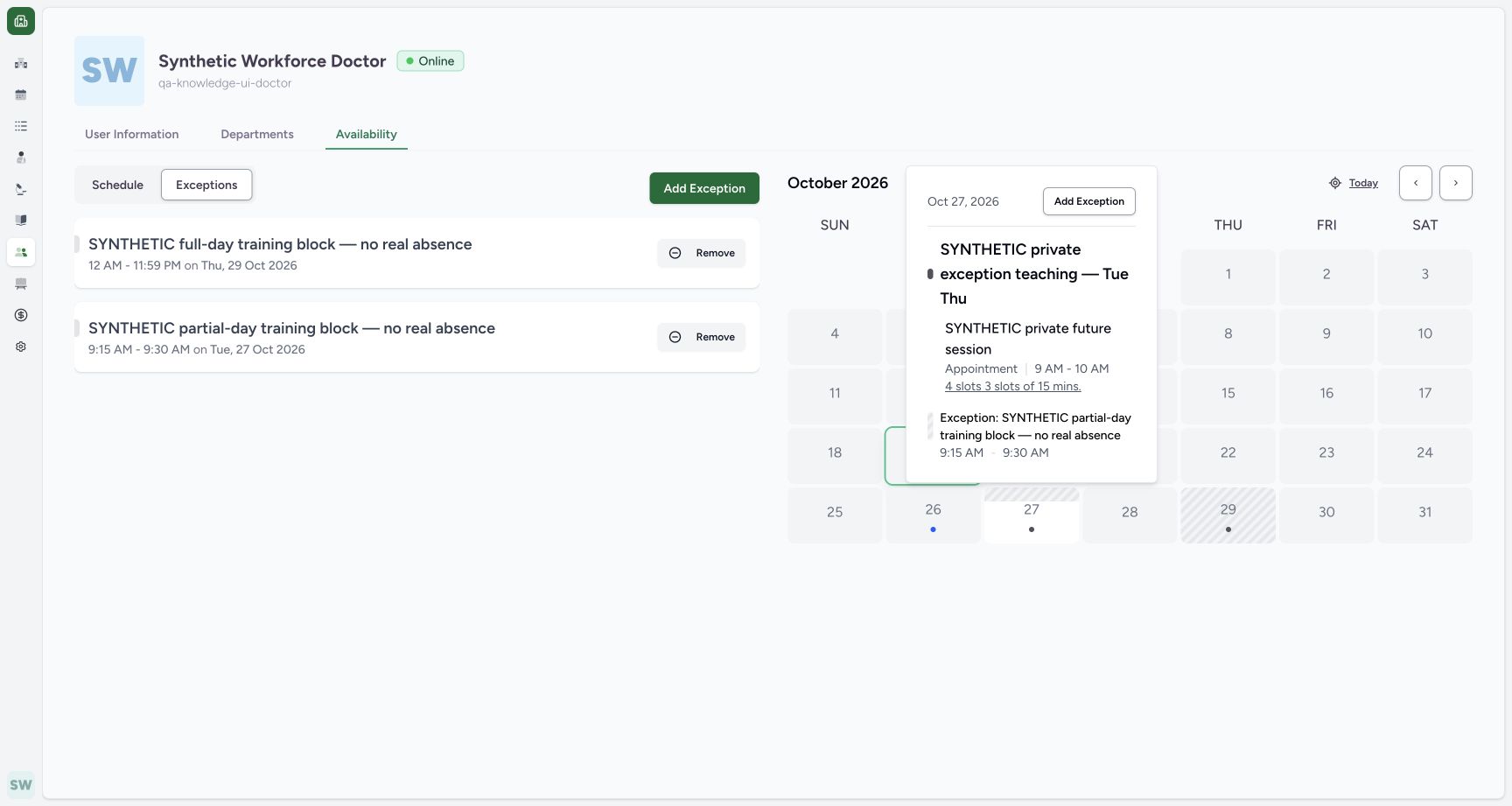The image size is (1512, 806).
Task: Click 'SYNTHETIC private future session' appointment
Action: point(1028,339)
